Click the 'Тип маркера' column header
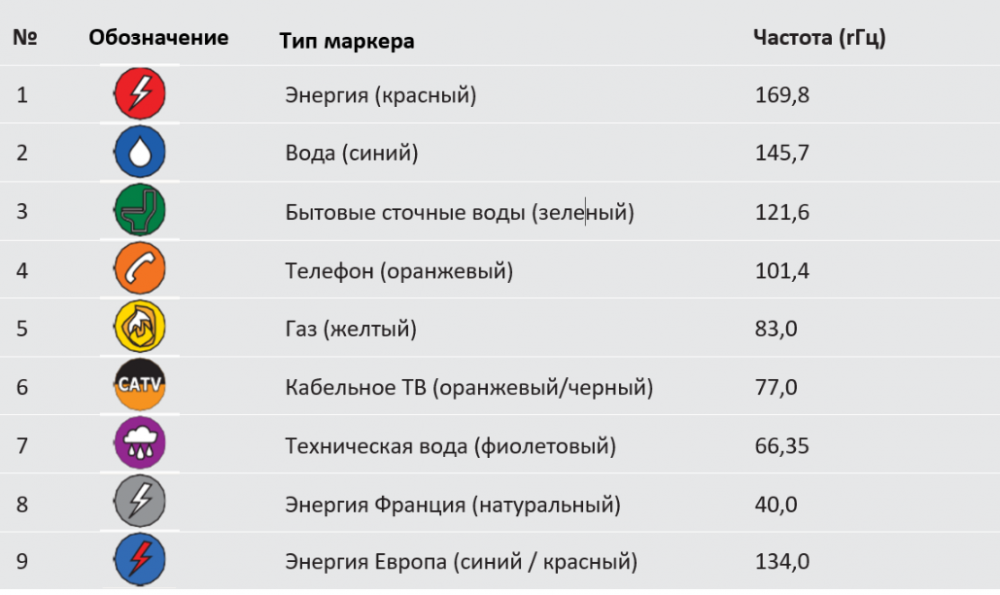 click(x=347, y=41)
